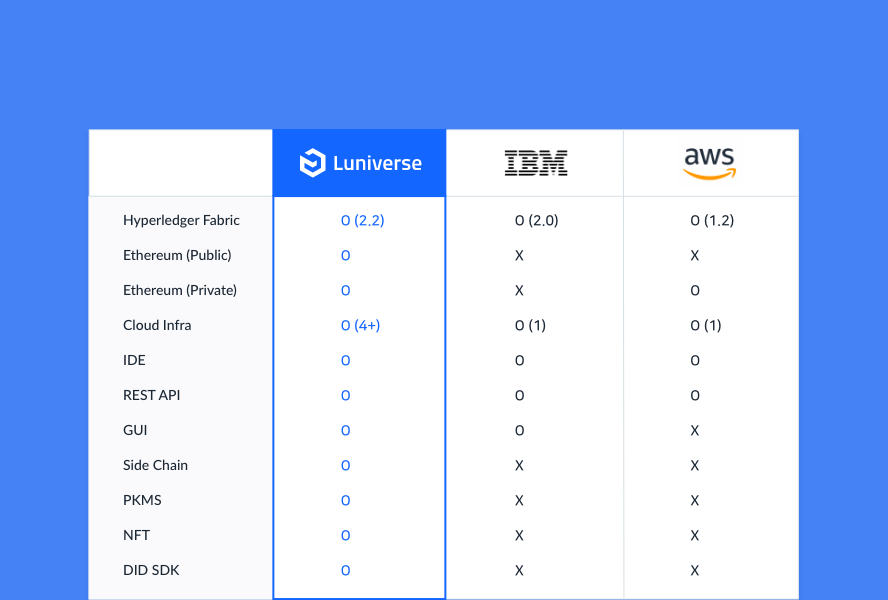The width and height of the screenshot is (888, 600).
Task: Select the O (1.2) cell under AWS
Action: [x=712, y=220]
